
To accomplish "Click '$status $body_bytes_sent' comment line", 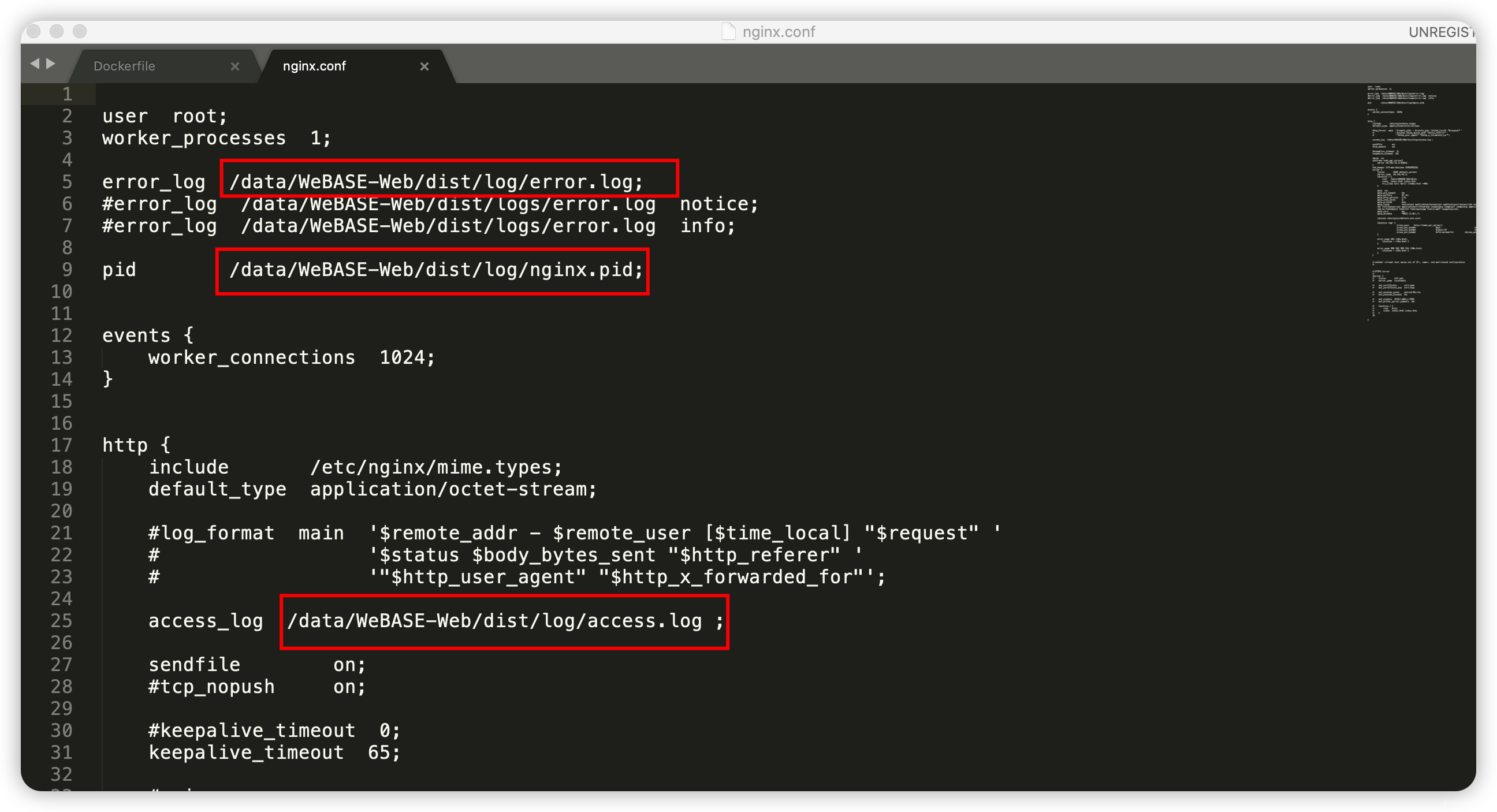I will pyautogui.click(x=505, y=555).
